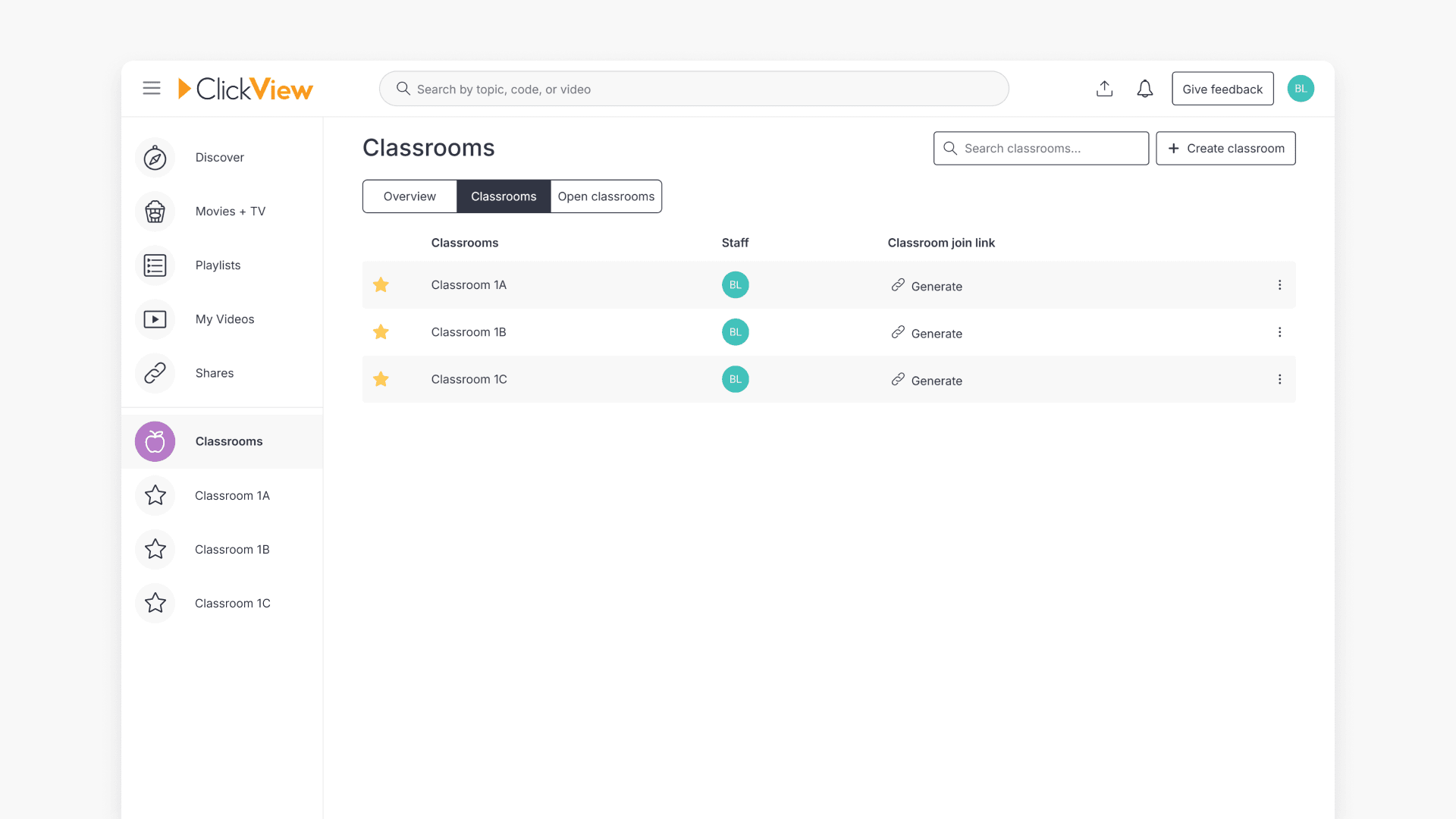Click the Staff column header

(735, 243)
